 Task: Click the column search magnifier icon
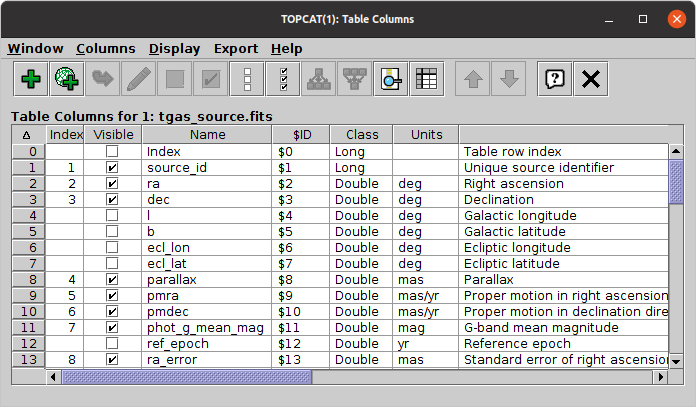coord(390,80)
